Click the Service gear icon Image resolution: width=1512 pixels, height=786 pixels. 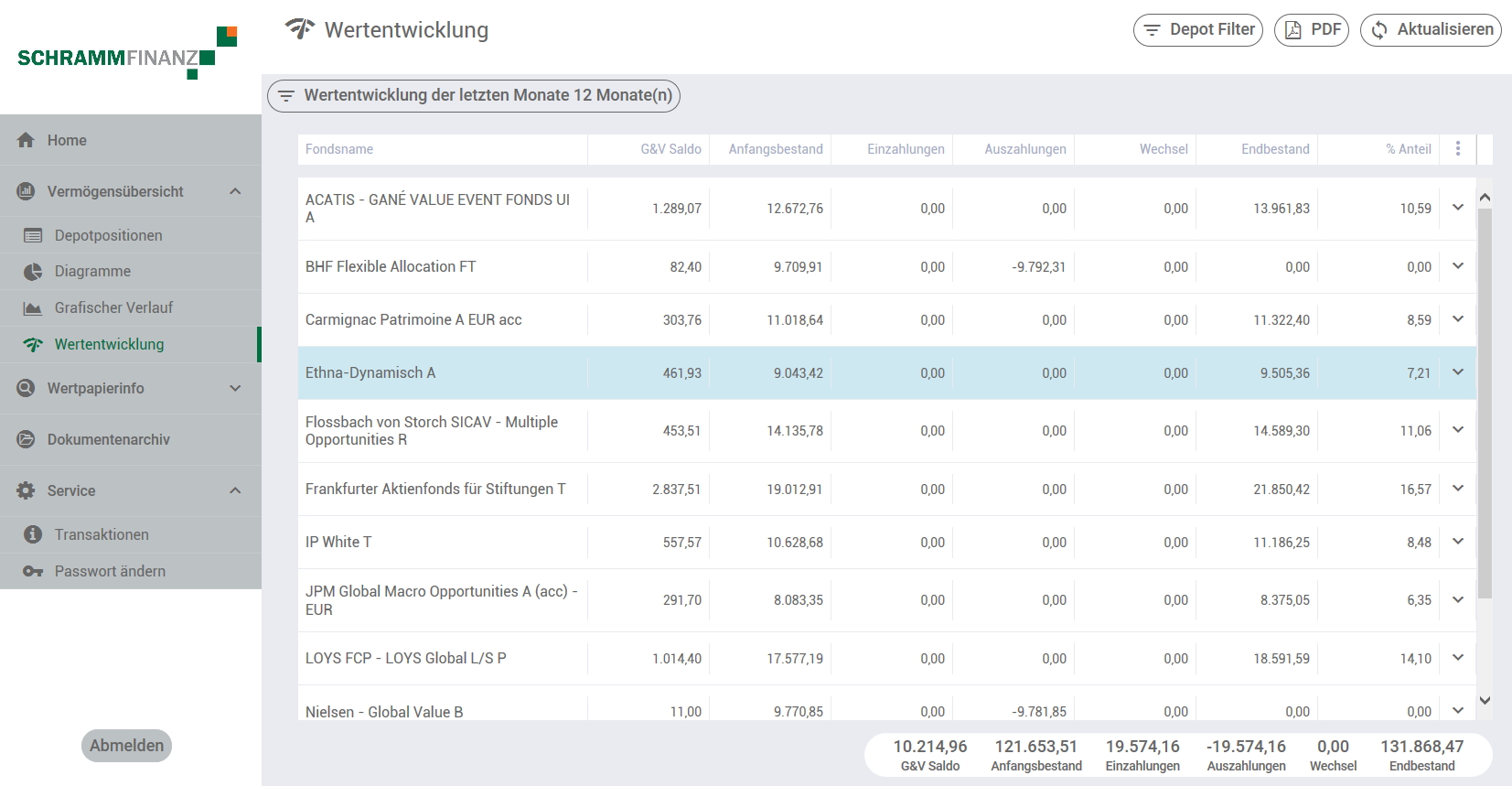click(26, 490)
